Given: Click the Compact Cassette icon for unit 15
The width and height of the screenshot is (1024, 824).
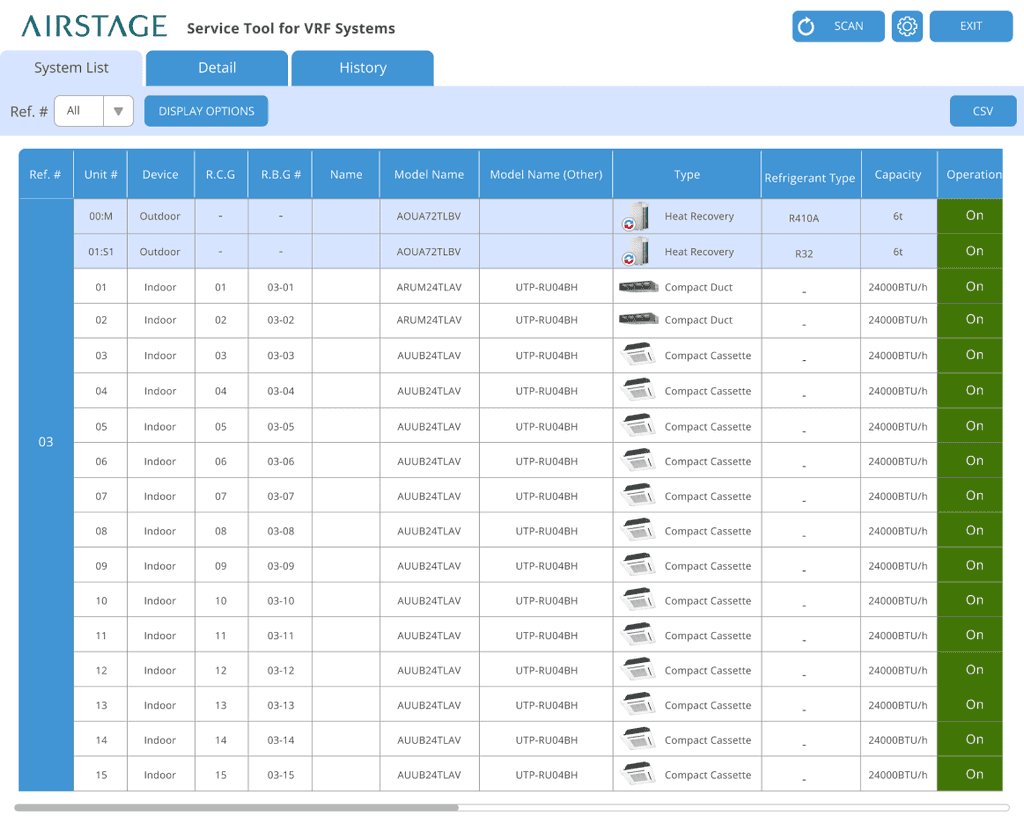Looking at the screenshot, I should tap(637, 774).
